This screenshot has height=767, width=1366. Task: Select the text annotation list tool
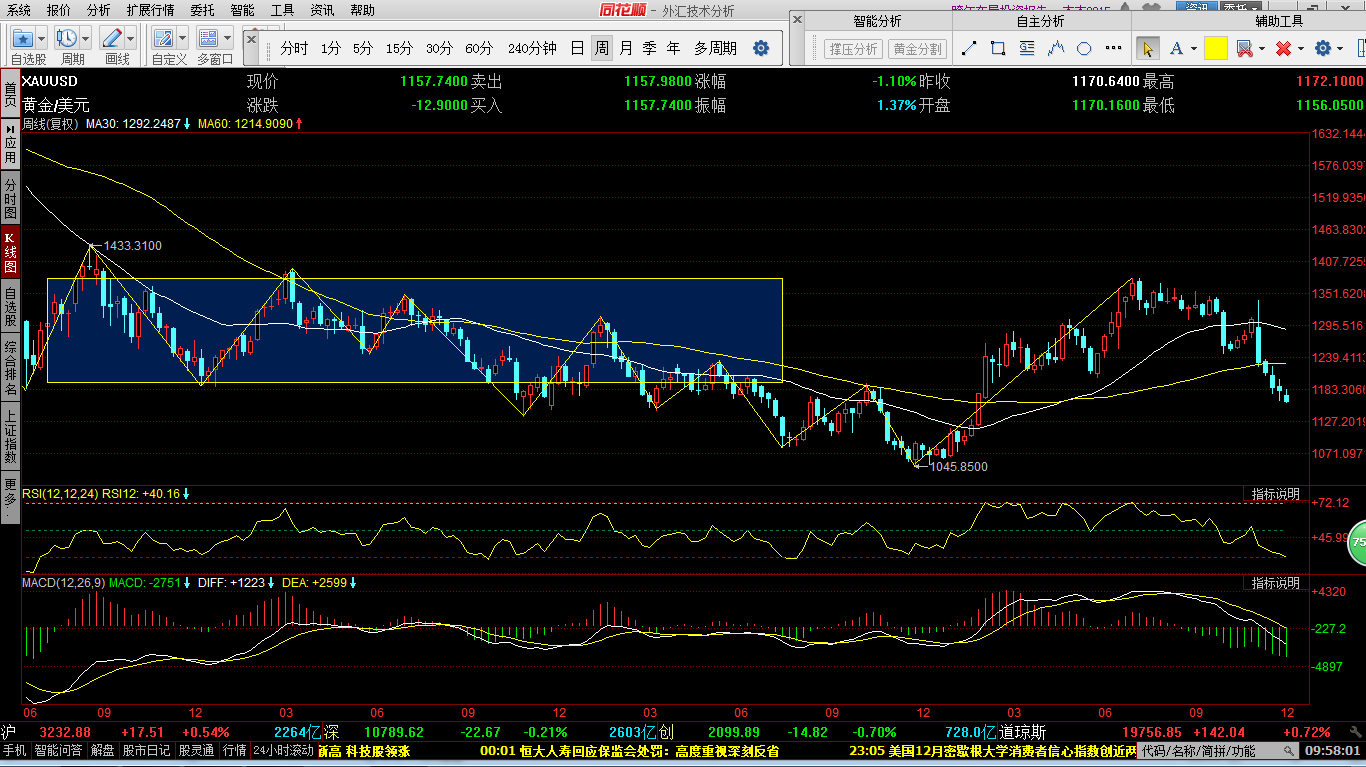click(1027, 48)
